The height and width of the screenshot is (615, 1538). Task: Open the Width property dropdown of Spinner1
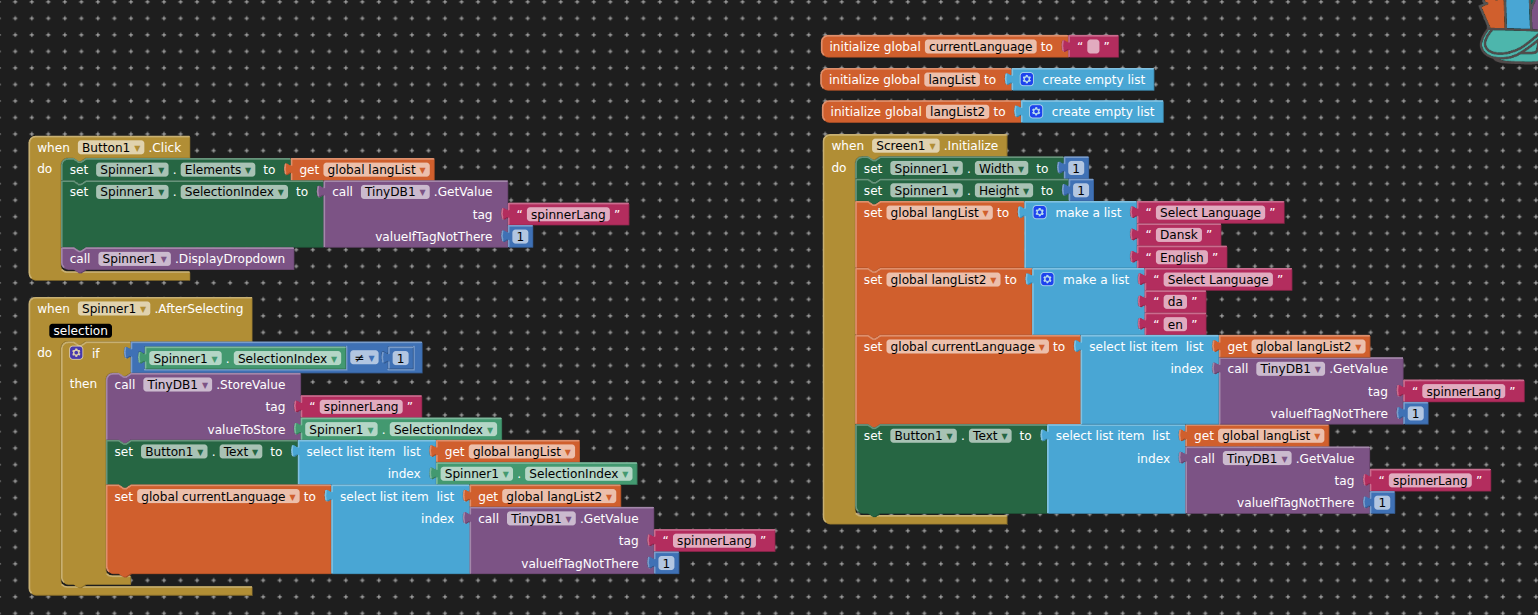point(1000,169)
